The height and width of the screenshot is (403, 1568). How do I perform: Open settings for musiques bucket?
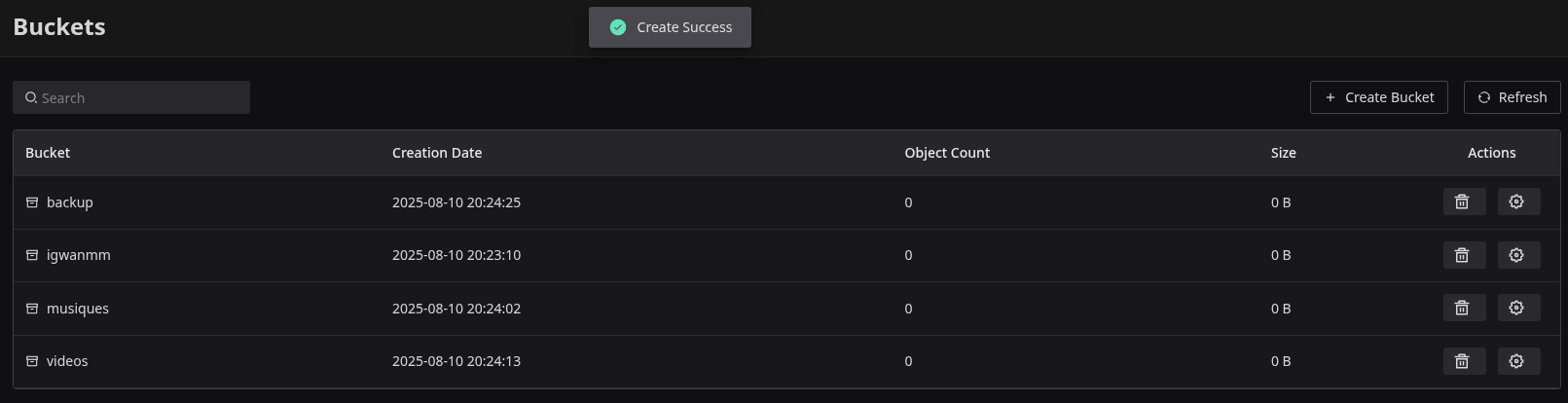[1518, 308]
